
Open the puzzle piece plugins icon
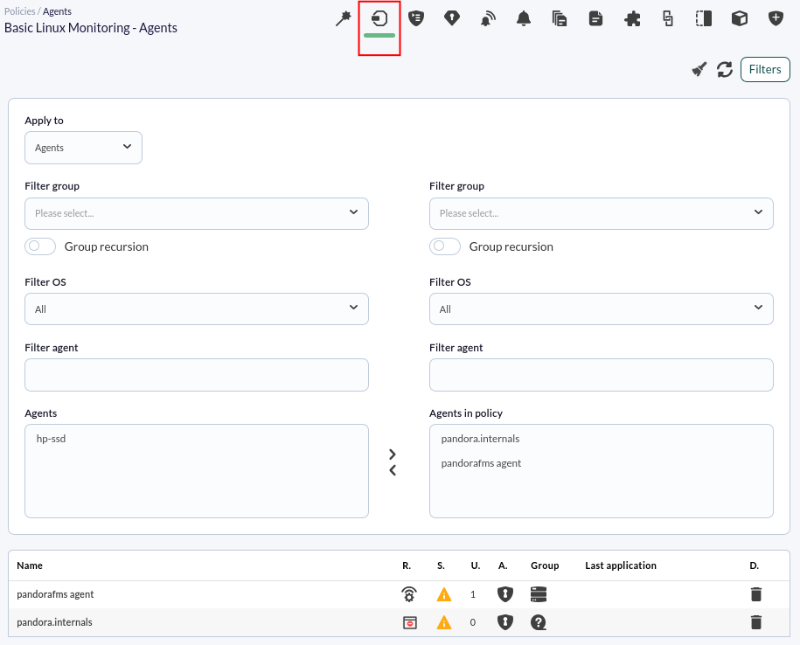point(632,19)
